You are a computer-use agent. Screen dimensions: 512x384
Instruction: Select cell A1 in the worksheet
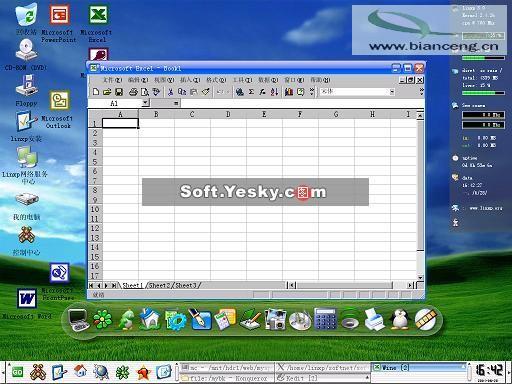120,124
